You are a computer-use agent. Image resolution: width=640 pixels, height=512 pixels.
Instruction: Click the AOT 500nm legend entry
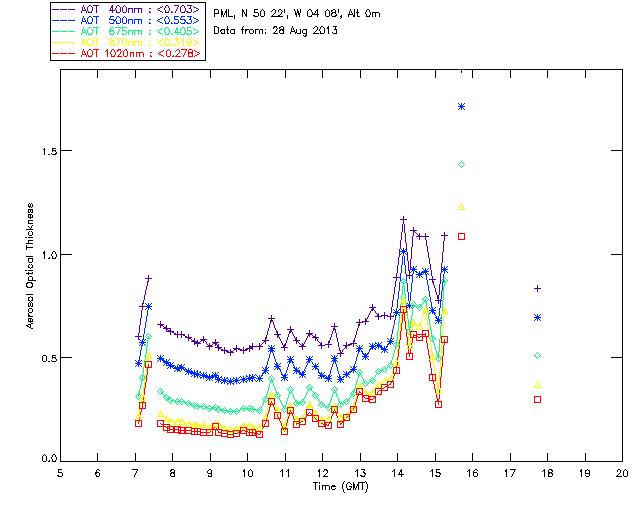pos(127,20)
